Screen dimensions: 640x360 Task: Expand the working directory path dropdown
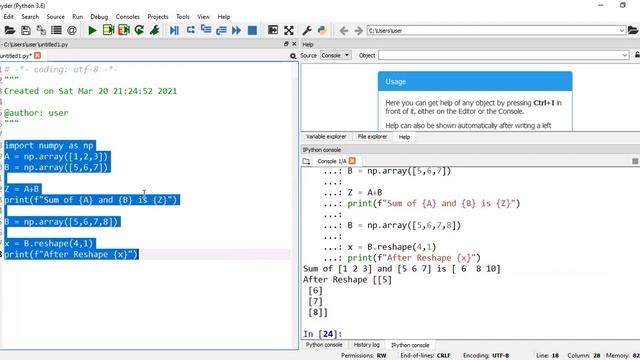pyautogui.click(x=622, y=31)
